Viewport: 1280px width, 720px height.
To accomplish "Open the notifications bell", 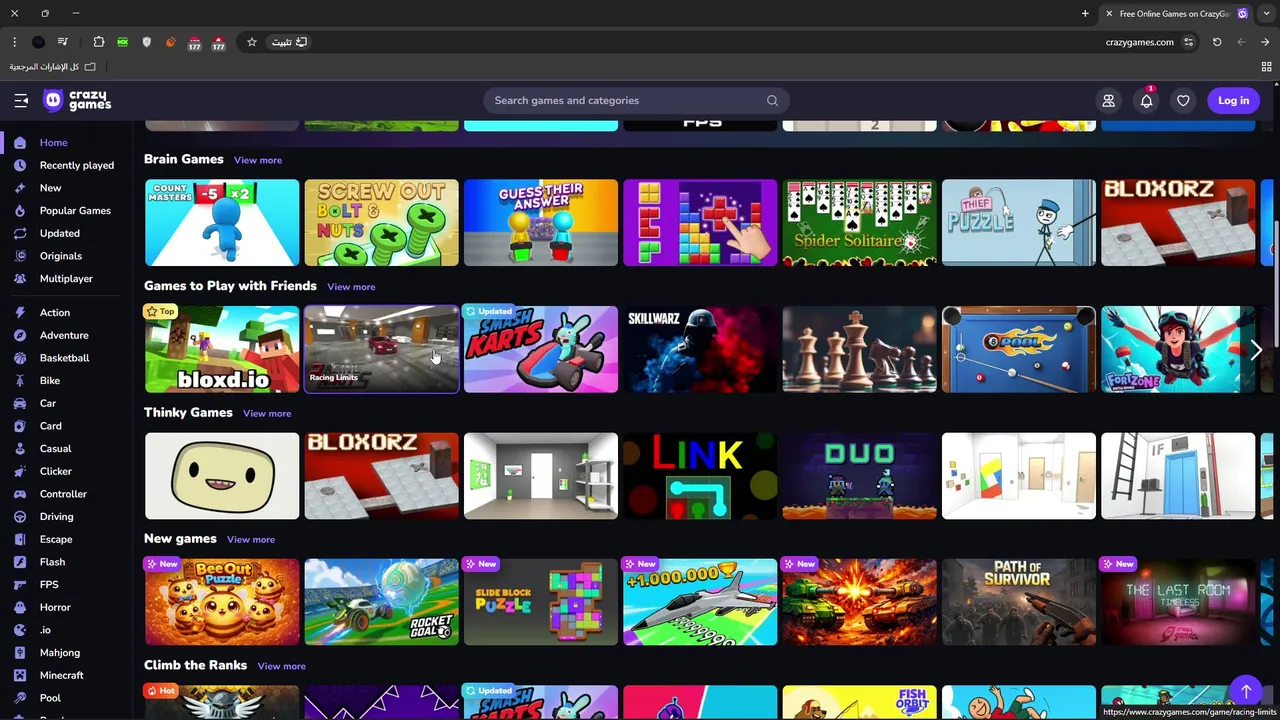I will (x=1146, y=100).
